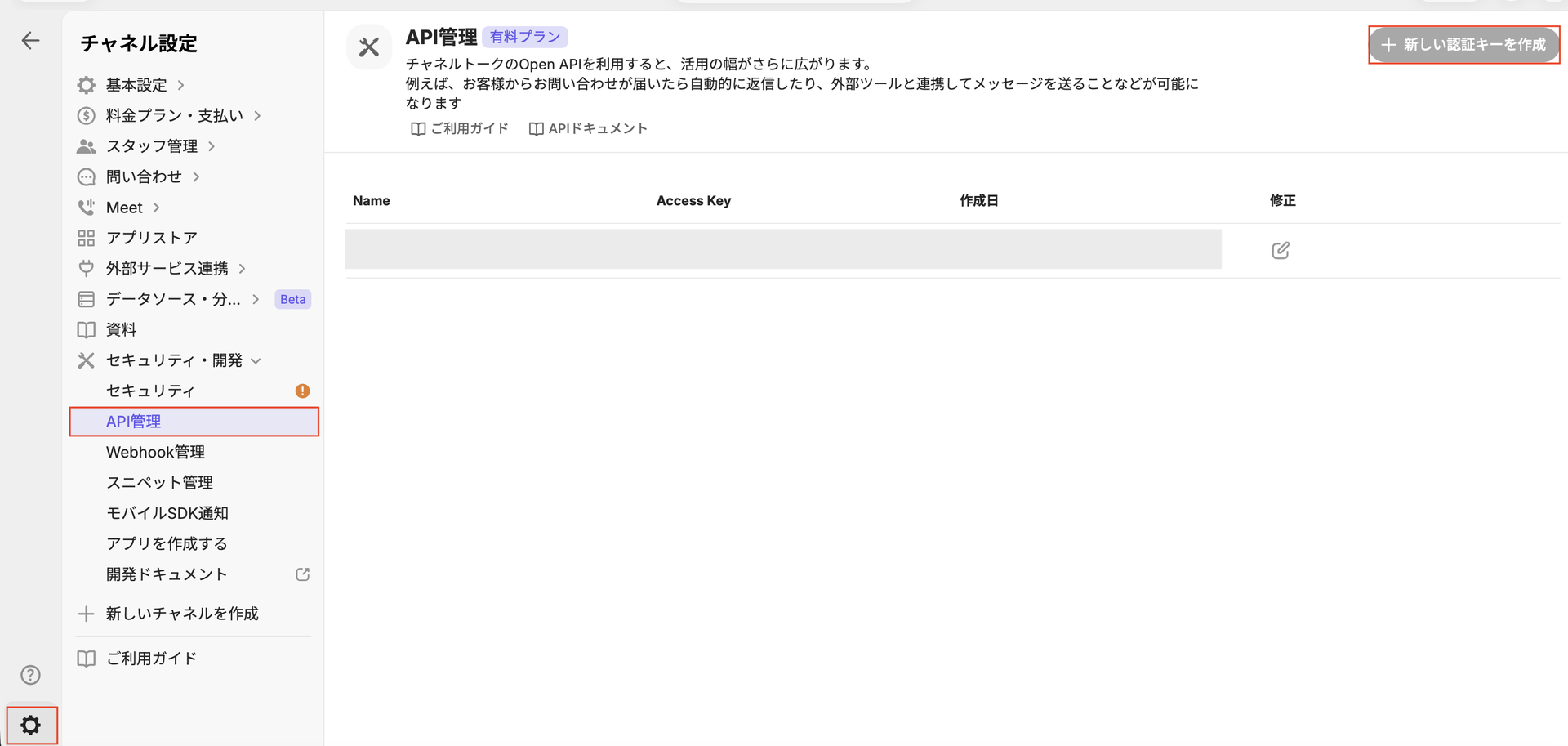Click the Access Key column header

click(x=693, y=201)
